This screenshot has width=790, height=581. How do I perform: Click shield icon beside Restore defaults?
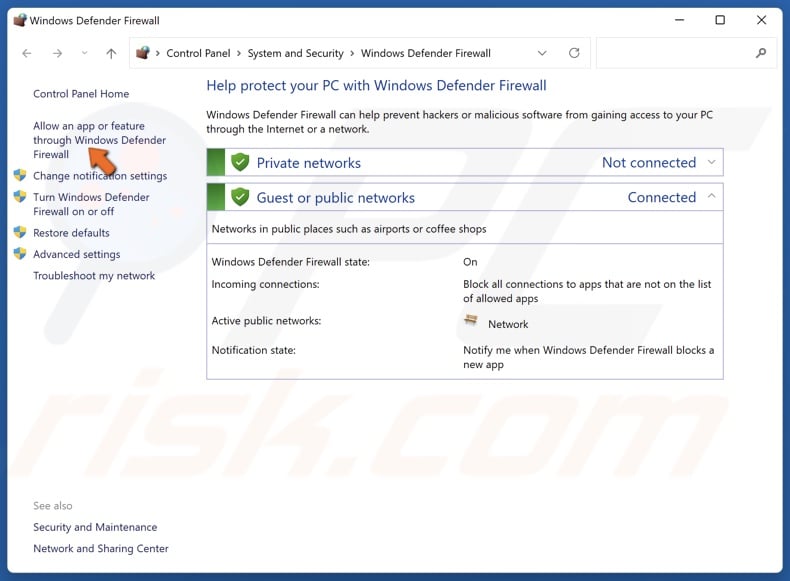(20, 232)
